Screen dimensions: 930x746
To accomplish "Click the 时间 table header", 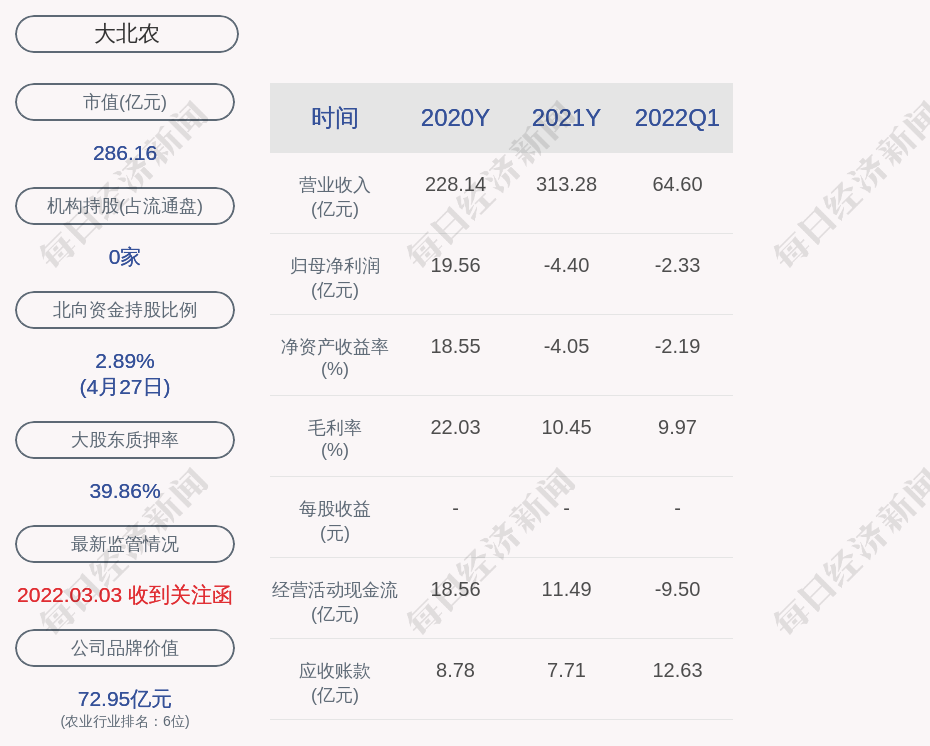I will tap(335, 118).
